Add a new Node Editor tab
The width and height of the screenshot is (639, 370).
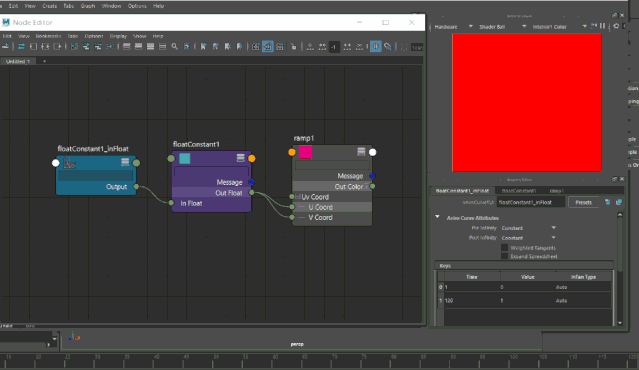pyautogui.click(x=44, y=61)
